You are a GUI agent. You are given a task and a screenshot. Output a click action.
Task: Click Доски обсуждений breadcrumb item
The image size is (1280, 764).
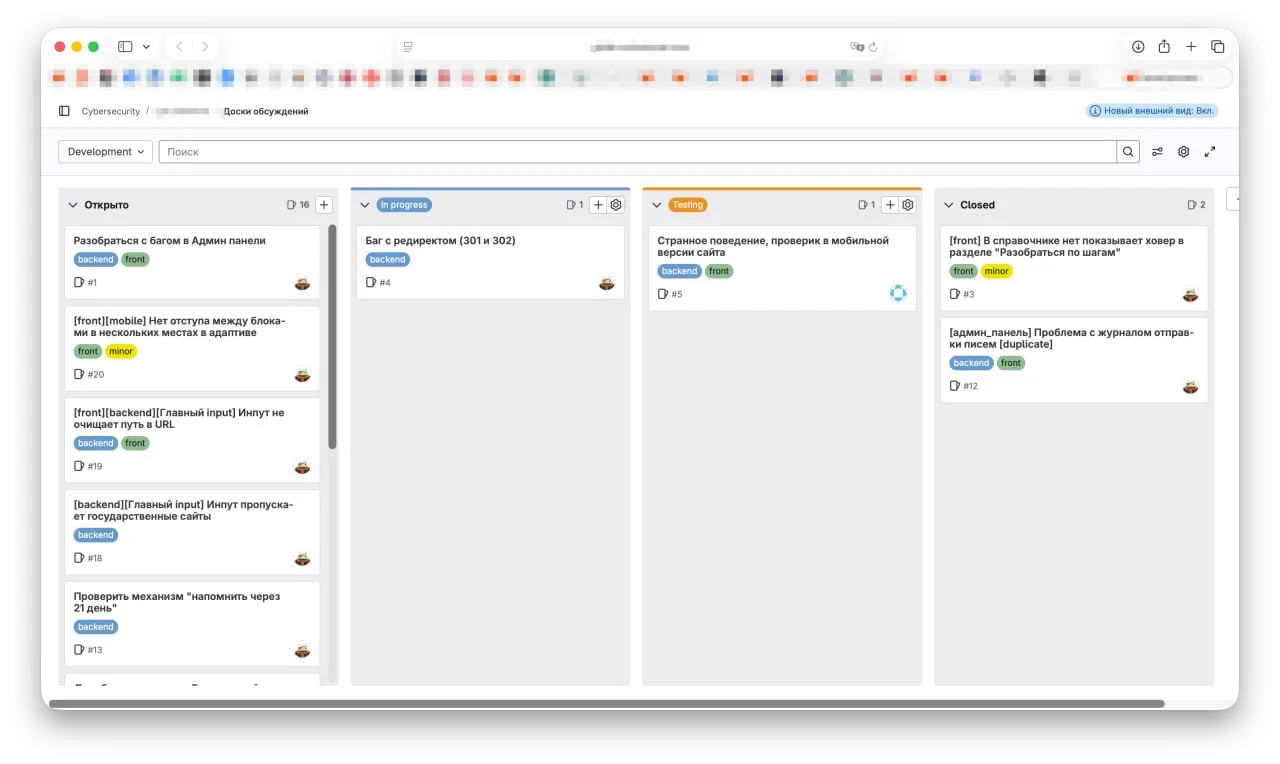(266, 111)
